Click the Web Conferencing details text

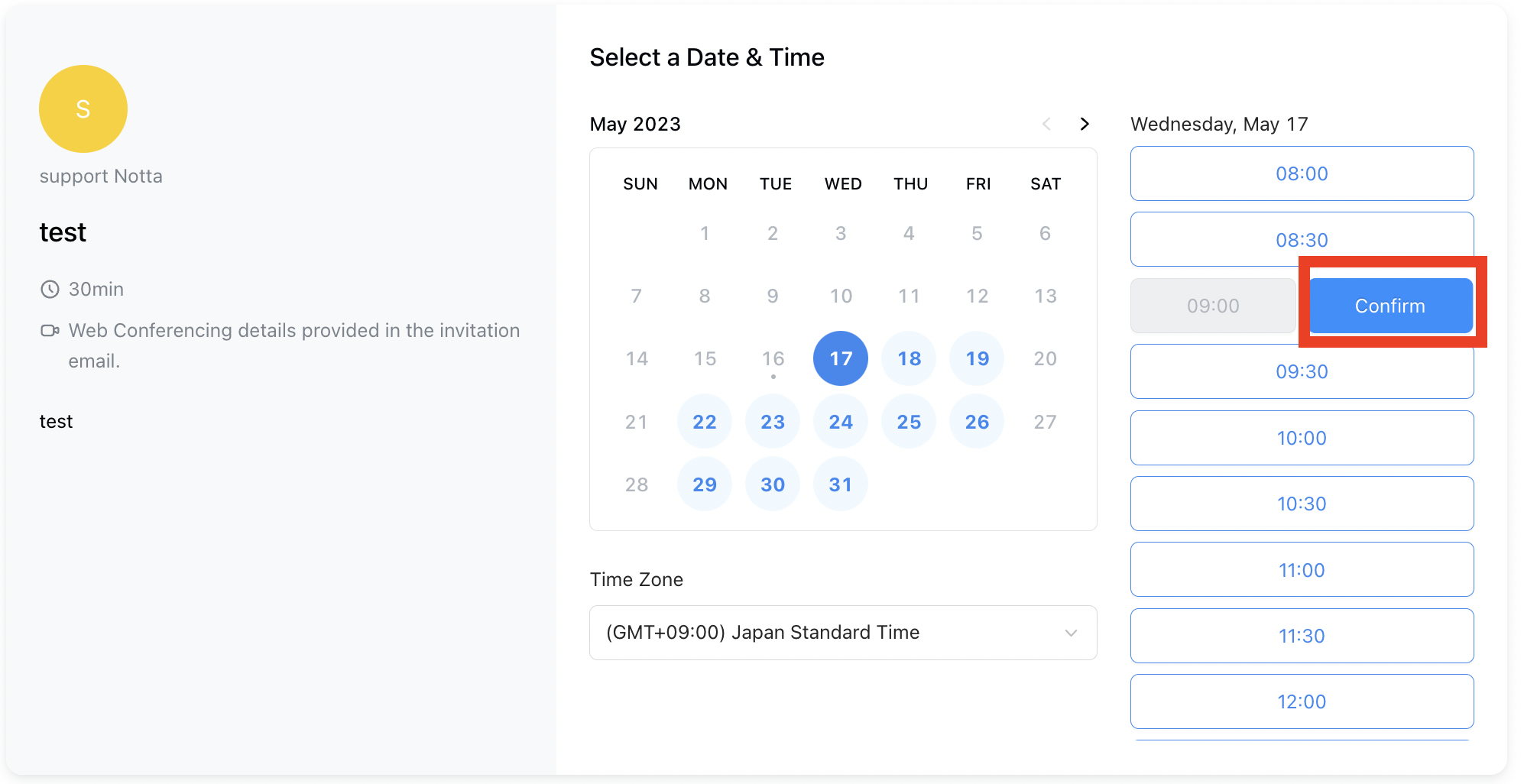(294, 345)
